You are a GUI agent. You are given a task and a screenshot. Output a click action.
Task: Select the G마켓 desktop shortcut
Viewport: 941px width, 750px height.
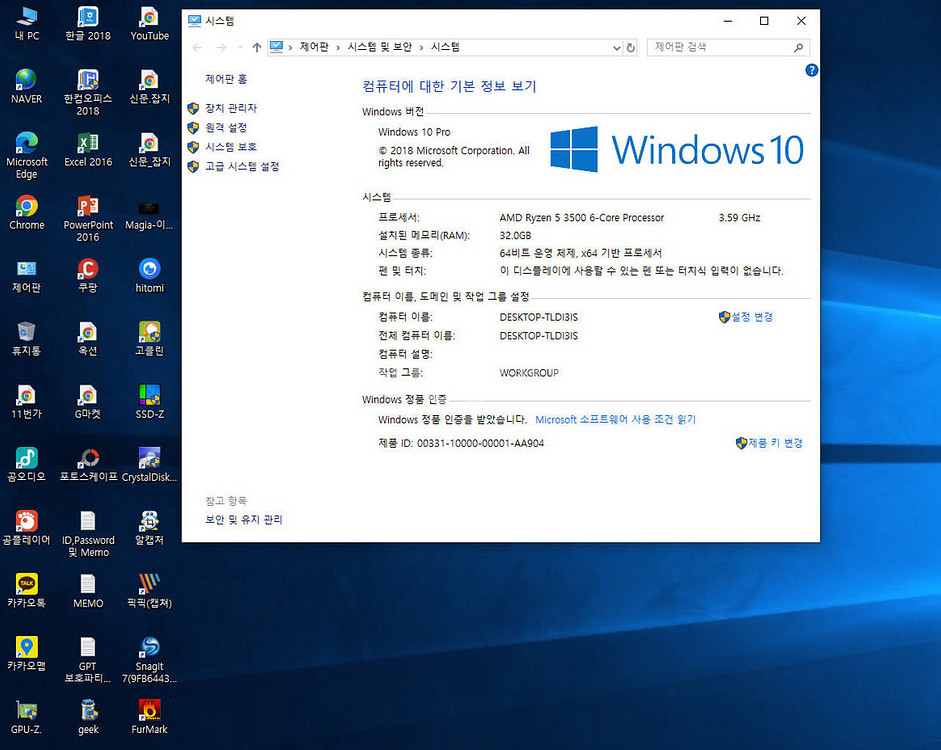(x=88, y=402)
